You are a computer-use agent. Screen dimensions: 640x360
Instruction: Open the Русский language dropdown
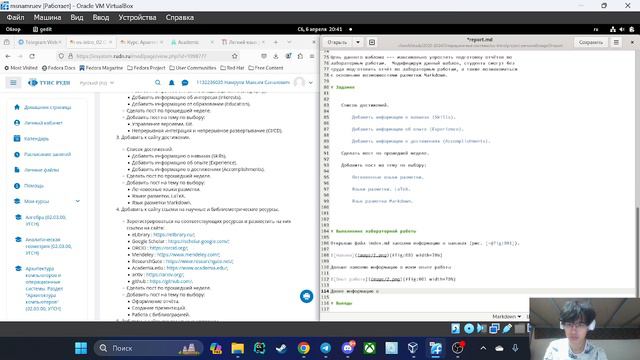click(x=97, y=83)
